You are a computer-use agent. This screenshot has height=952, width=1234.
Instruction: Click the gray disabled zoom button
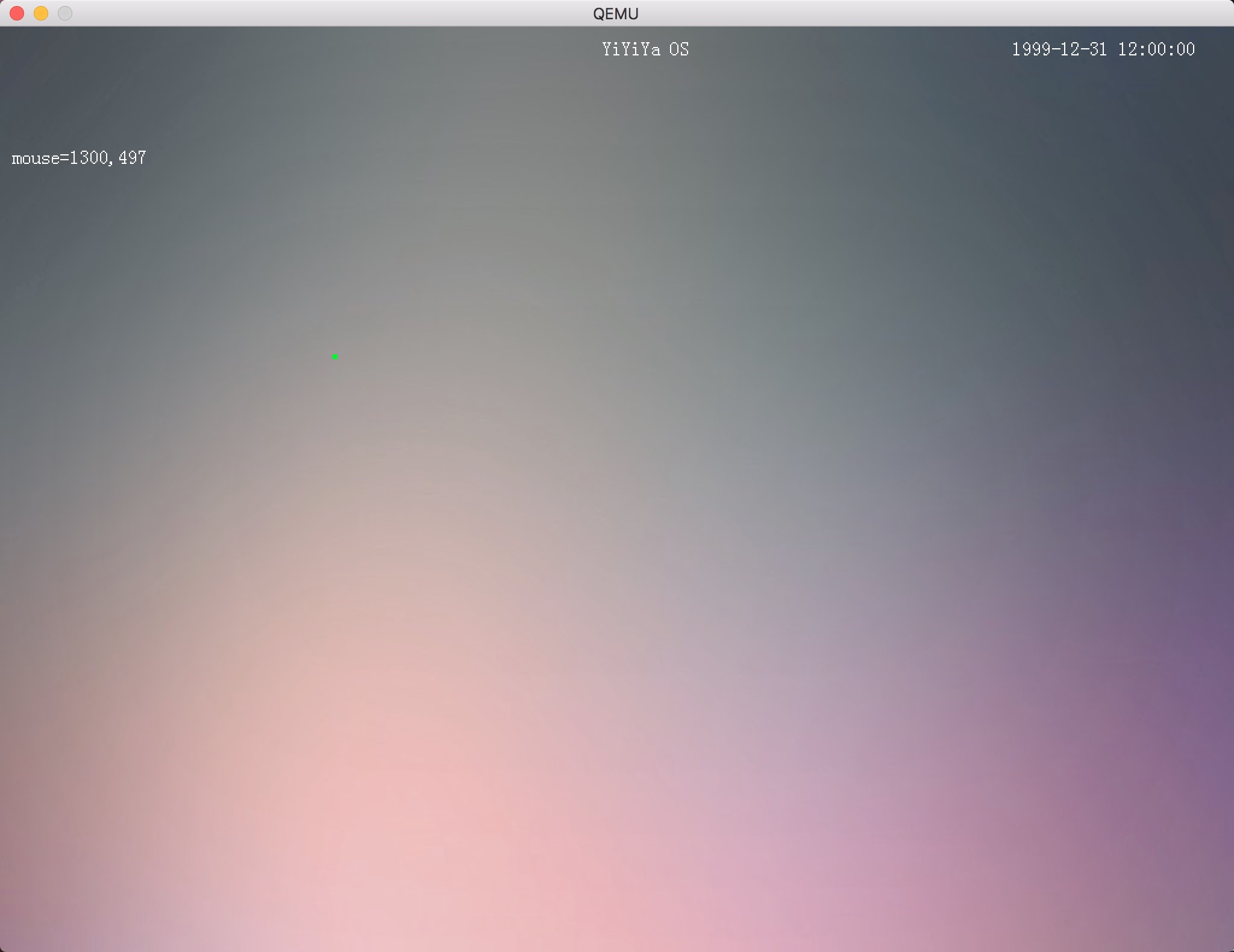point(65,13)
